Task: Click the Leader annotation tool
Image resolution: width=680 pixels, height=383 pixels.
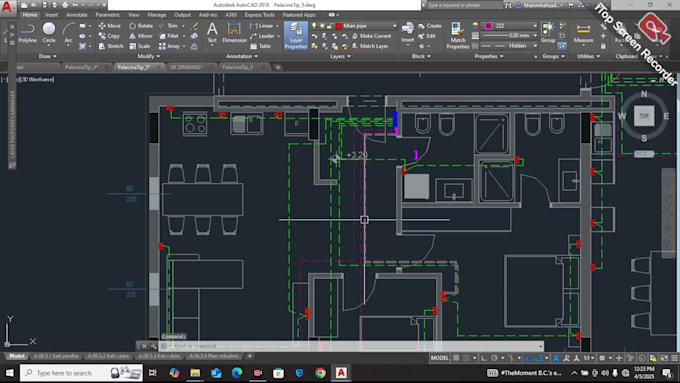Action: click(x=262, y=36)
